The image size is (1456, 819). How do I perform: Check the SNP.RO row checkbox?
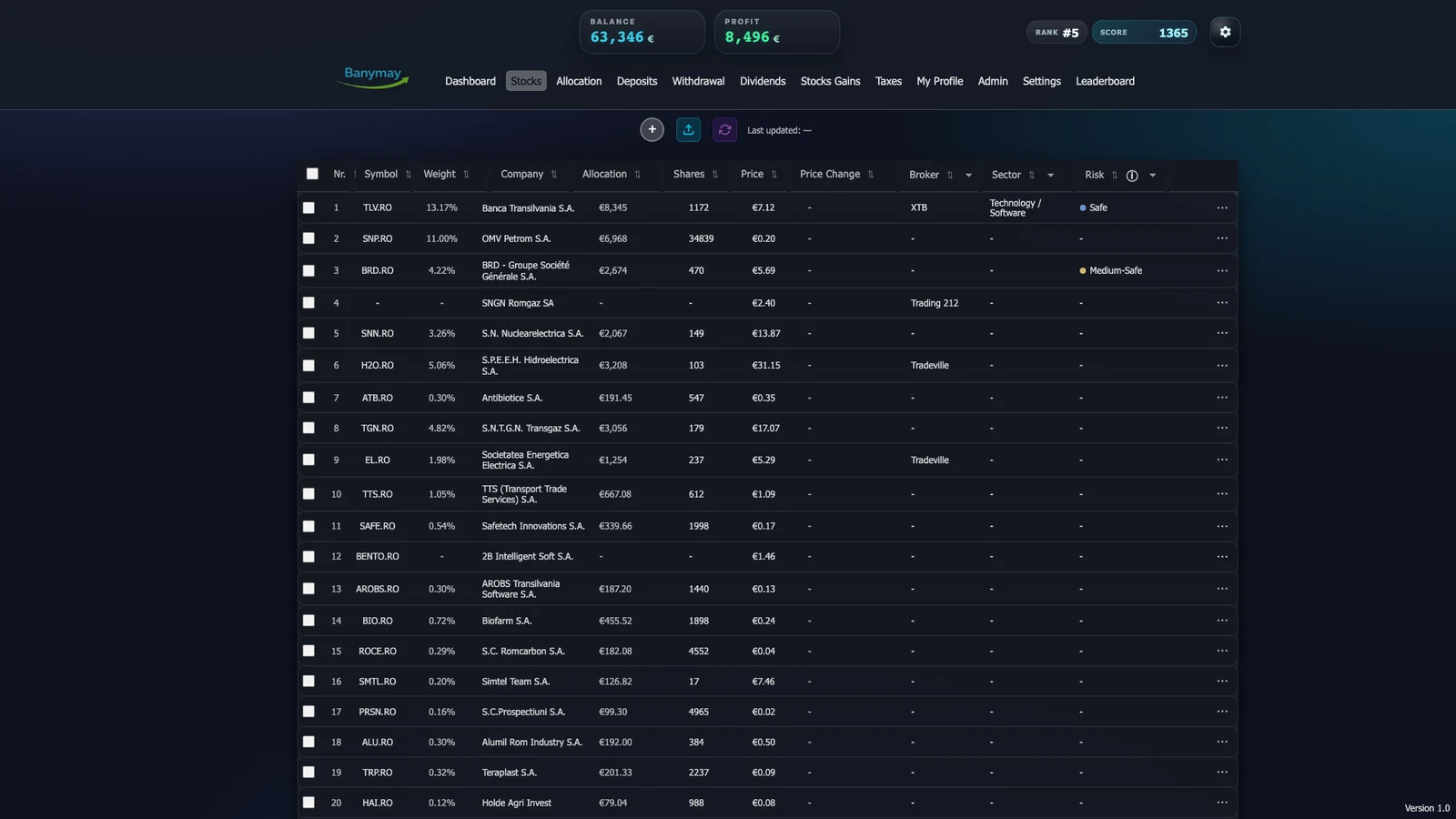308,238
